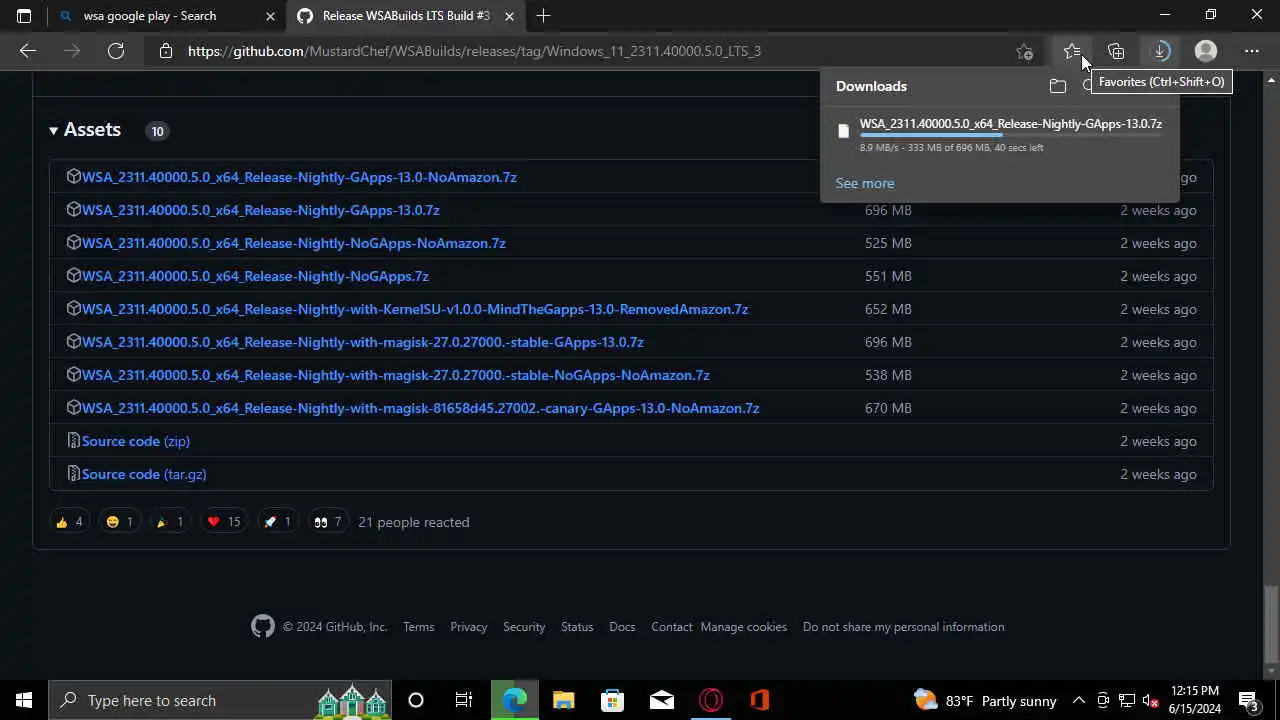This screenshot has width=1280, height=720.
Task: Go back with the browser back arrow
Action: [x=28, y=51]
